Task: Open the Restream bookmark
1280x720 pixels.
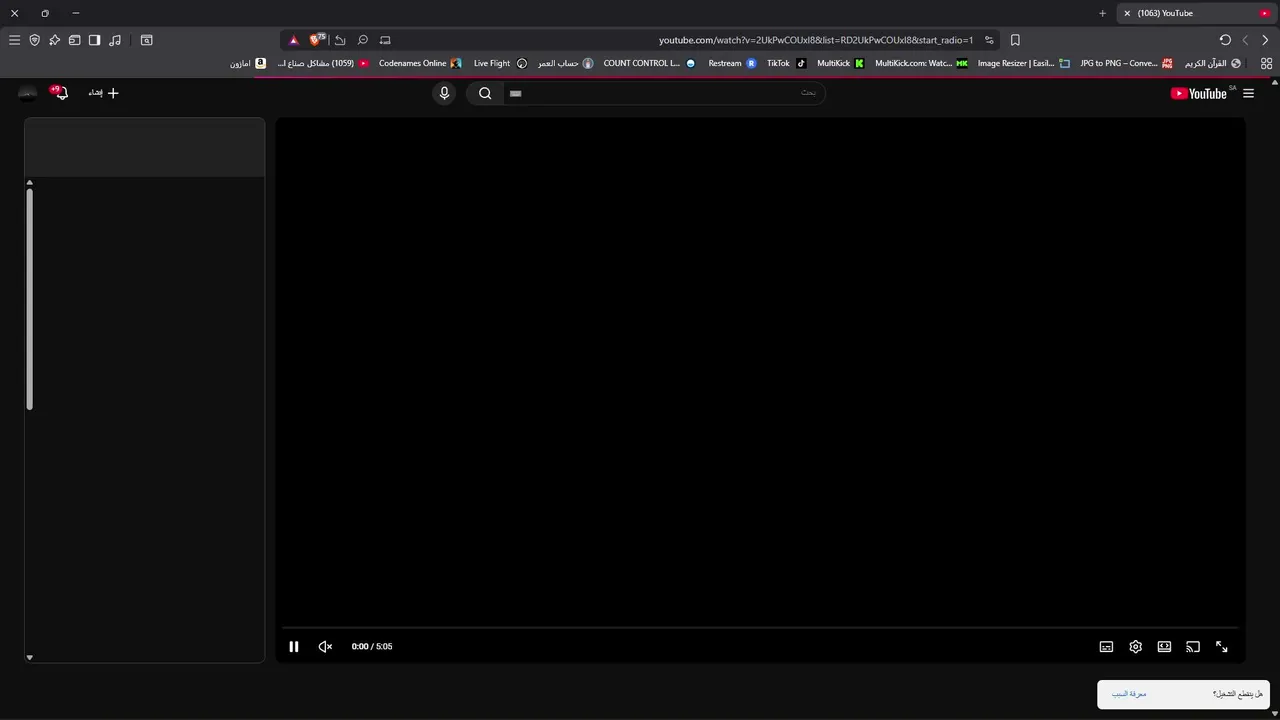Action: tap(732, 63)
